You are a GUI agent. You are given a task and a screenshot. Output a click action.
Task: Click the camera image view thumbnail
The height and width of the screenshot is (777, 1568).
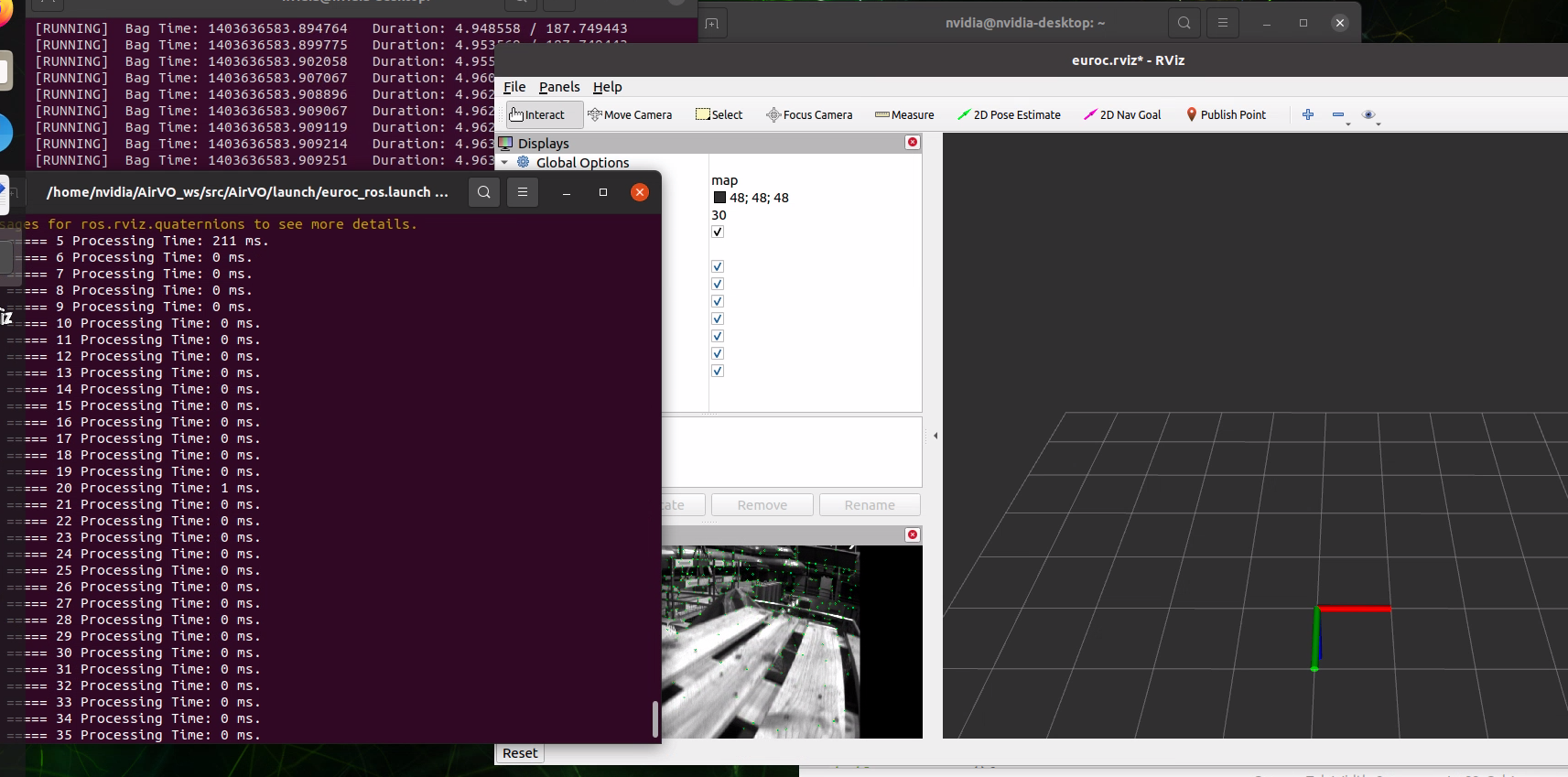coord(761,642)
